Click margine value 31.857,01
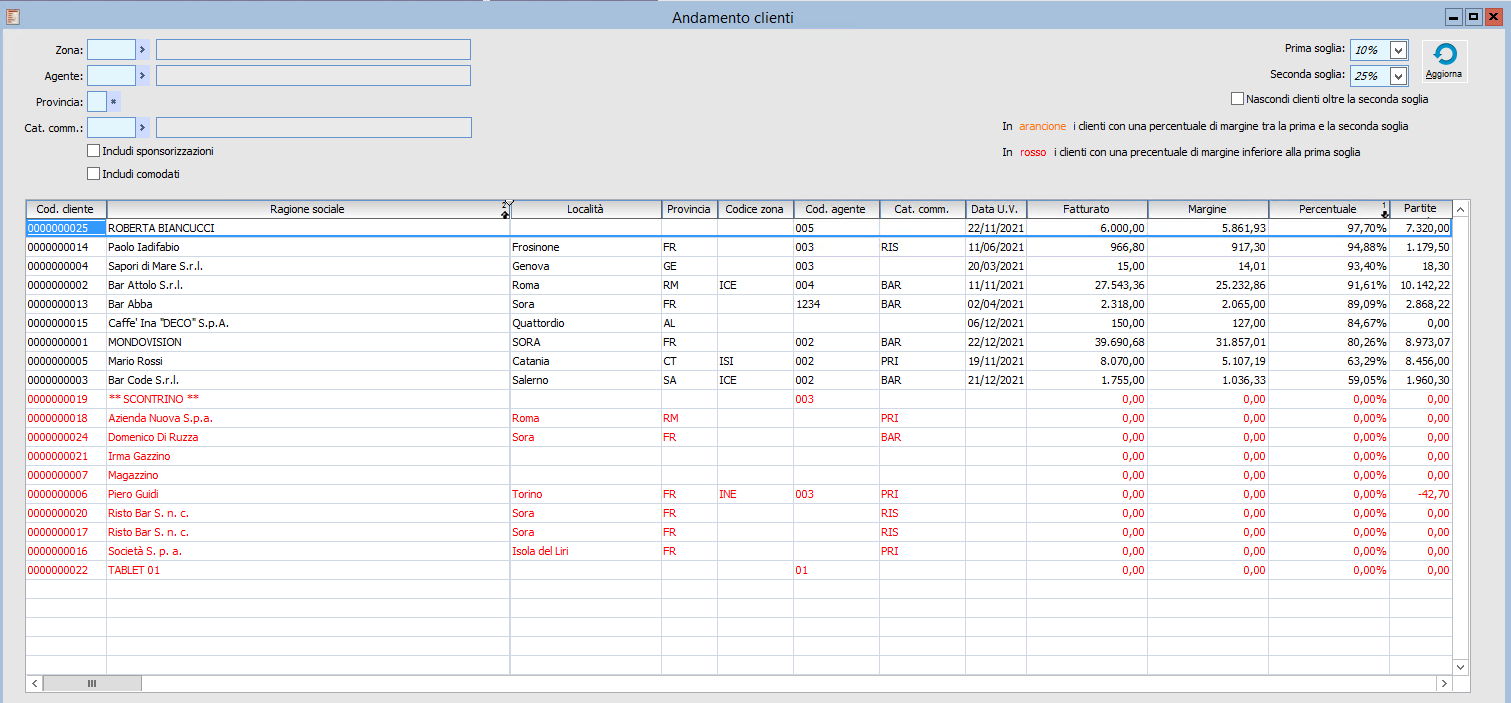This screenshot has height=703, width=1511. coord(1241,342)
